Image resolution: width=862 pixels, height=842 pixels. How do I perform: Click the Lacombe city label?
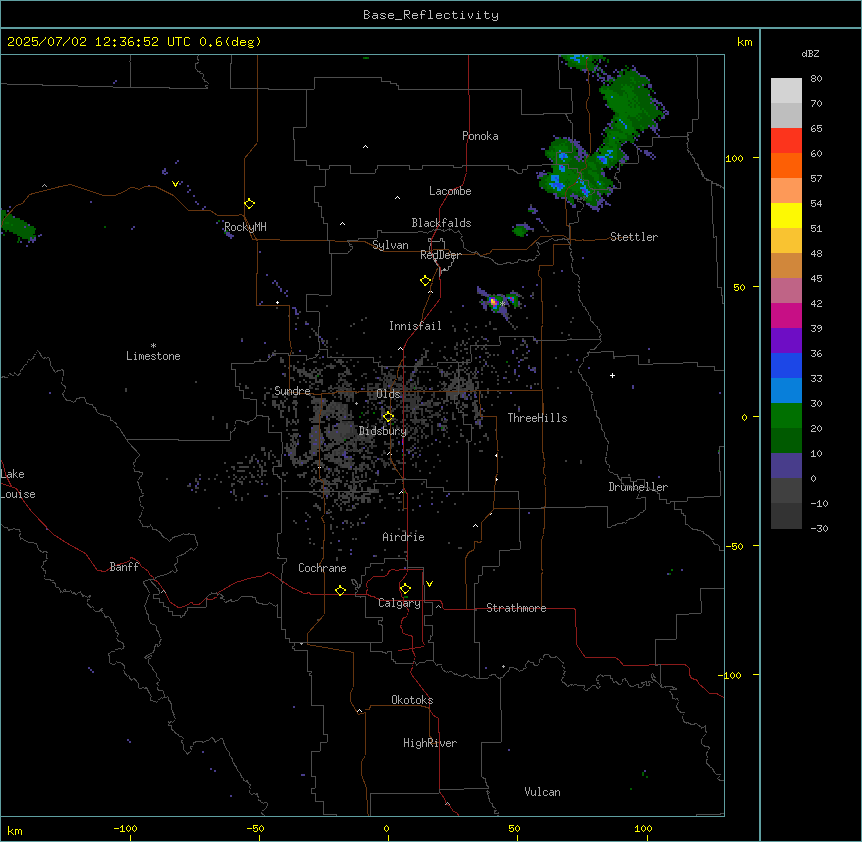tap(450, 191)
